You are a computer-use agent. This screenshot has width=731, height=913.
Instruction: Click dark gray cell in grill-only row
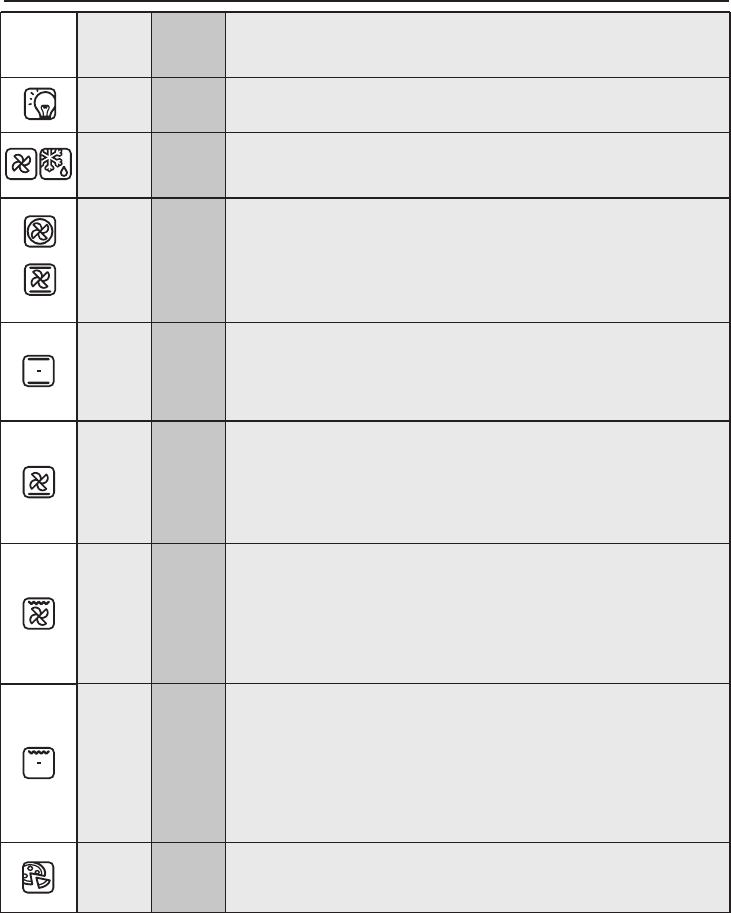tap(188, 763)
